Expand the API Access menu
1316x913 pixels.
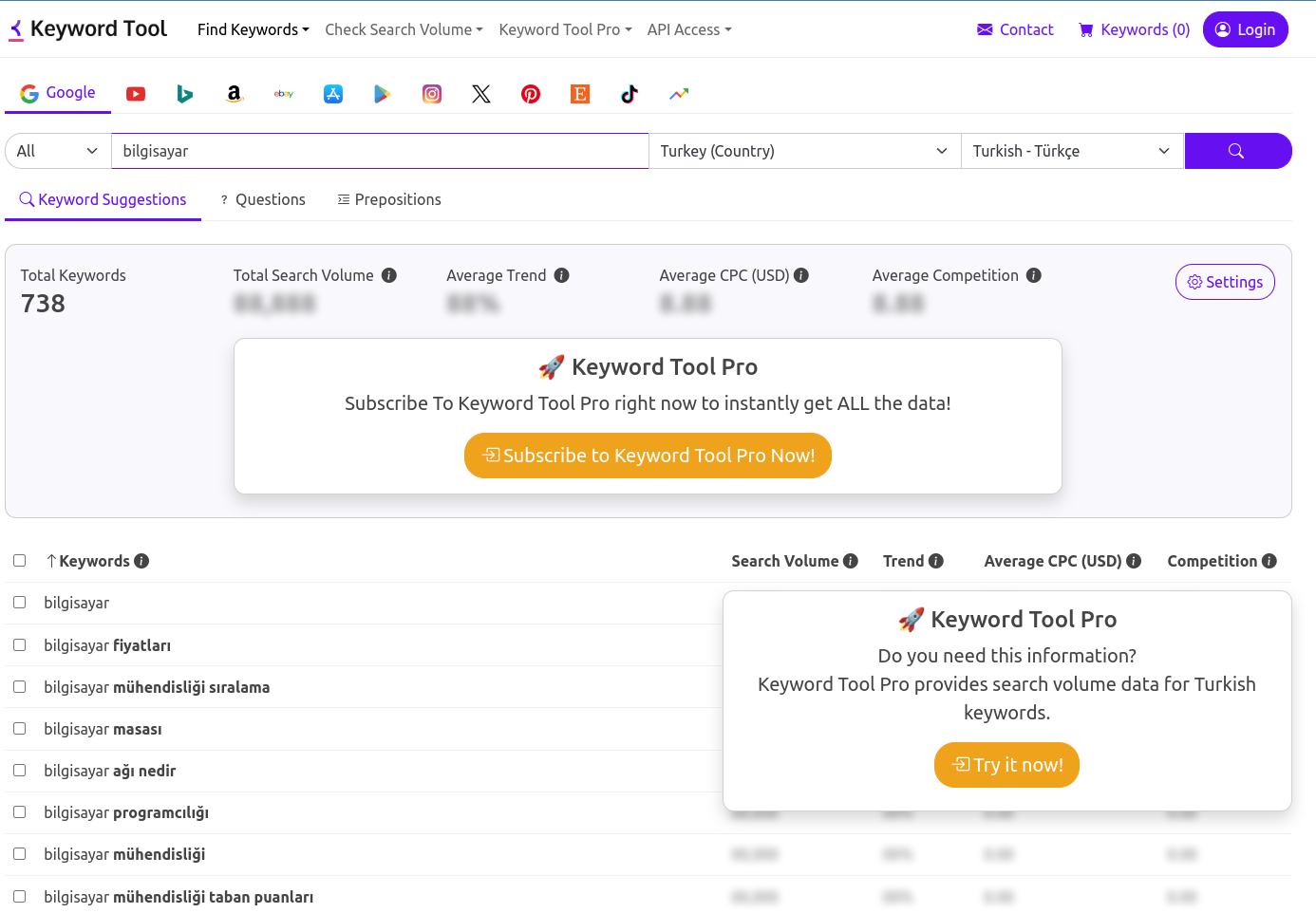coord(689,29)
